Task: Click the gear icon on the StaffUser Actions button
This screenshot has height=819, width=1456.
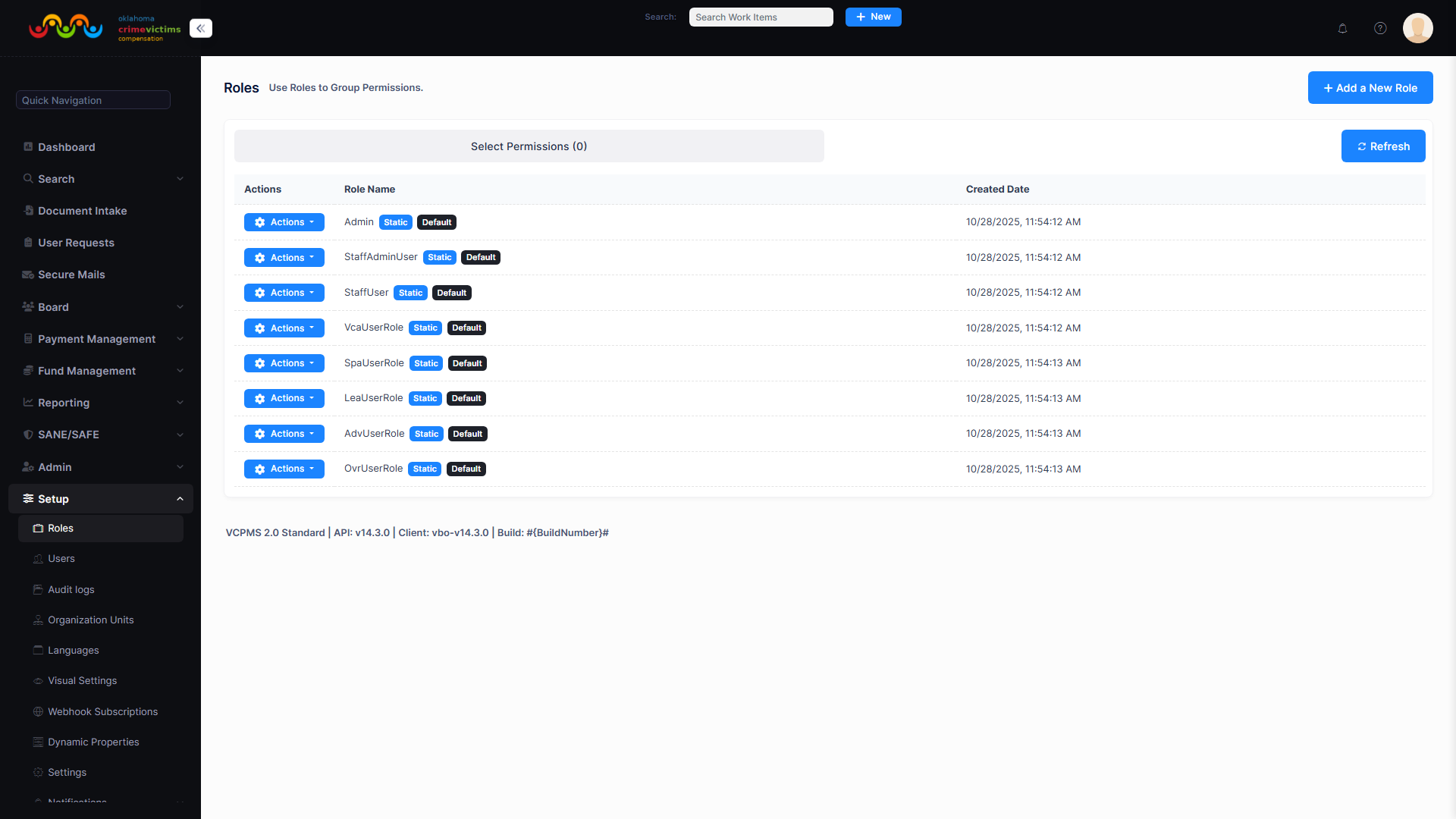Action: click(260, 293)
